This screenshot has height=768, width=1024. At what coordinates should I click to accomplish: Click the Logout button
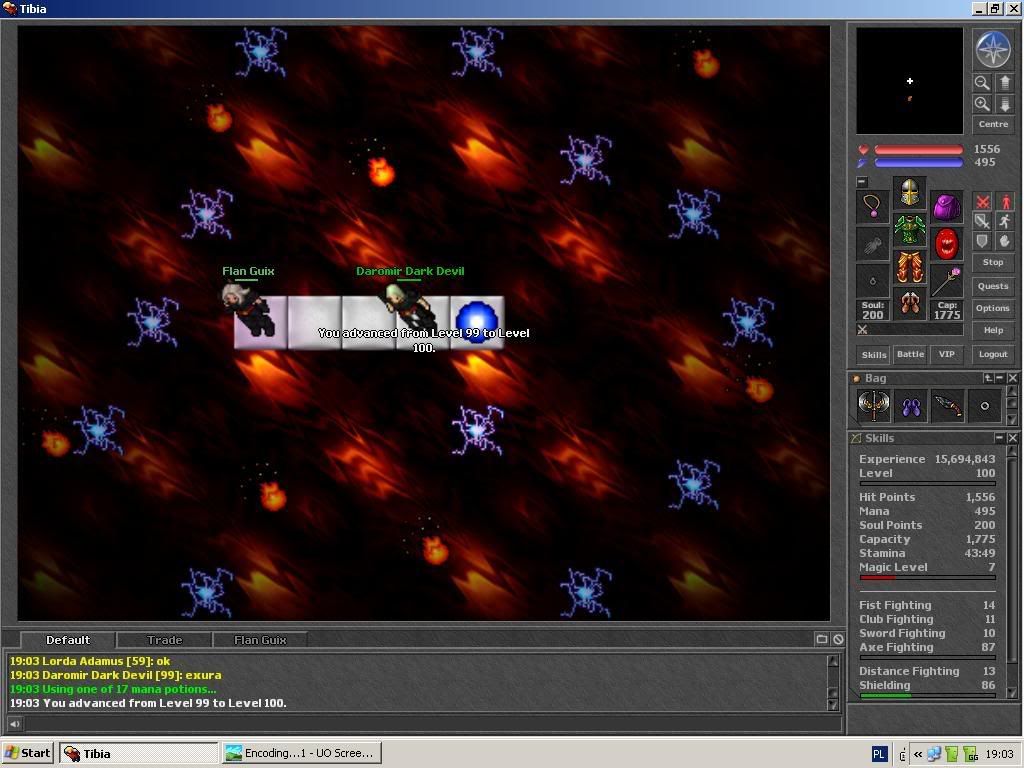[993, 354]
